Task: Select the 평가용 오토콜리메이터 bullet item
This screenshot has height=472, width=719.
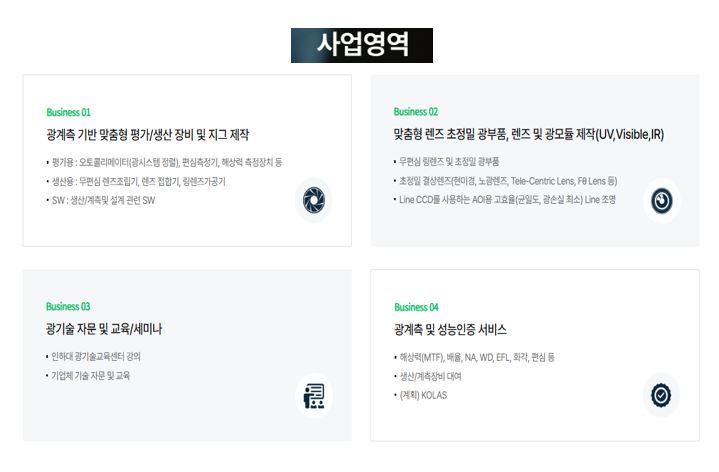Action: coord(164,162)
